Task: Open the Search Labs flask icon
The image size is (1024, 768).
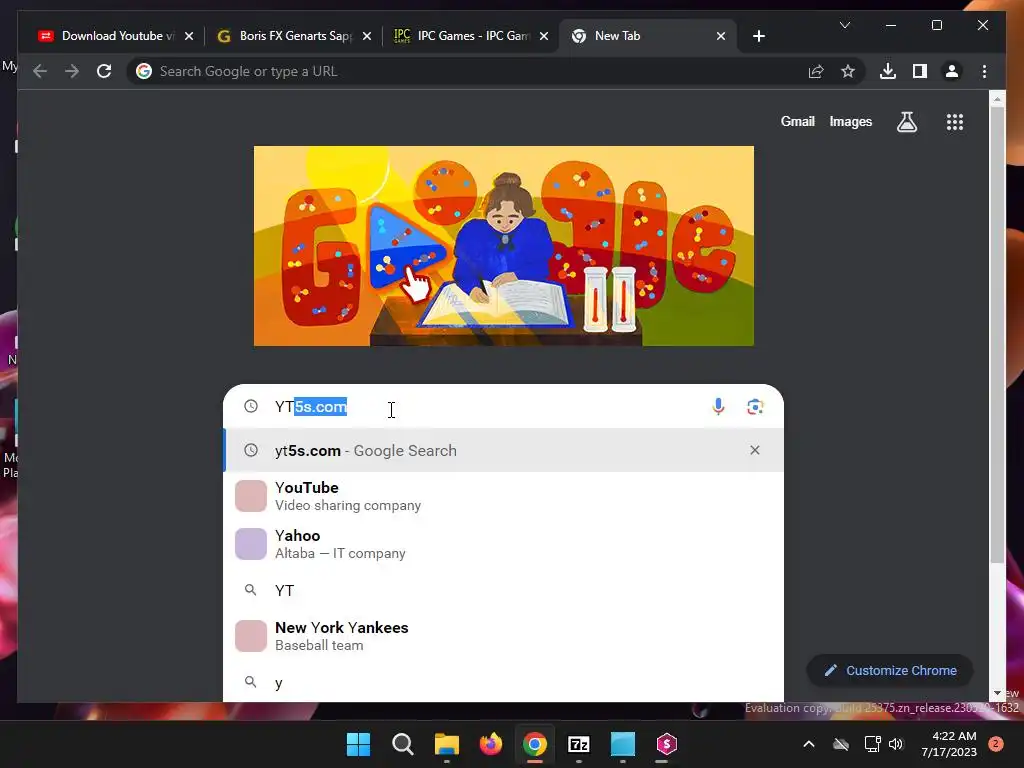Action: [x=906, y=121]
